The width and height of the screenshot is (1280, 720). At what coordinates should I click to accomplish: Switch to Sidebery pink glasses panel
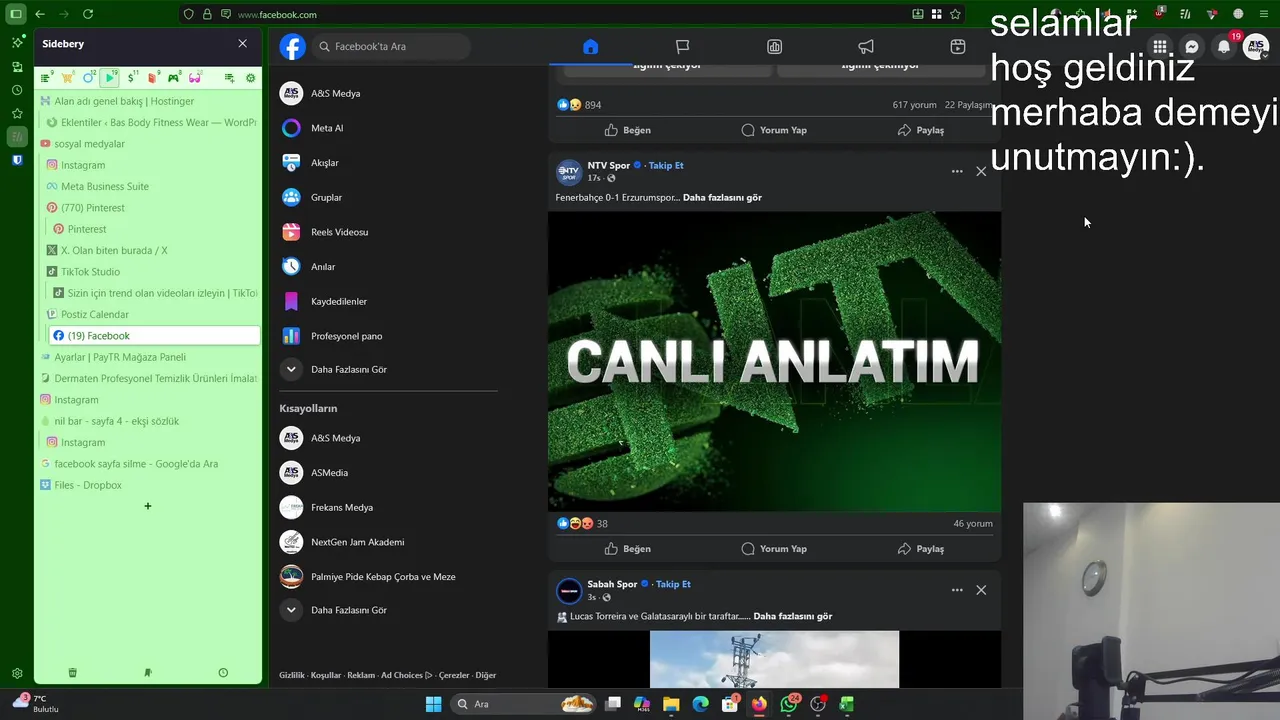195,77
